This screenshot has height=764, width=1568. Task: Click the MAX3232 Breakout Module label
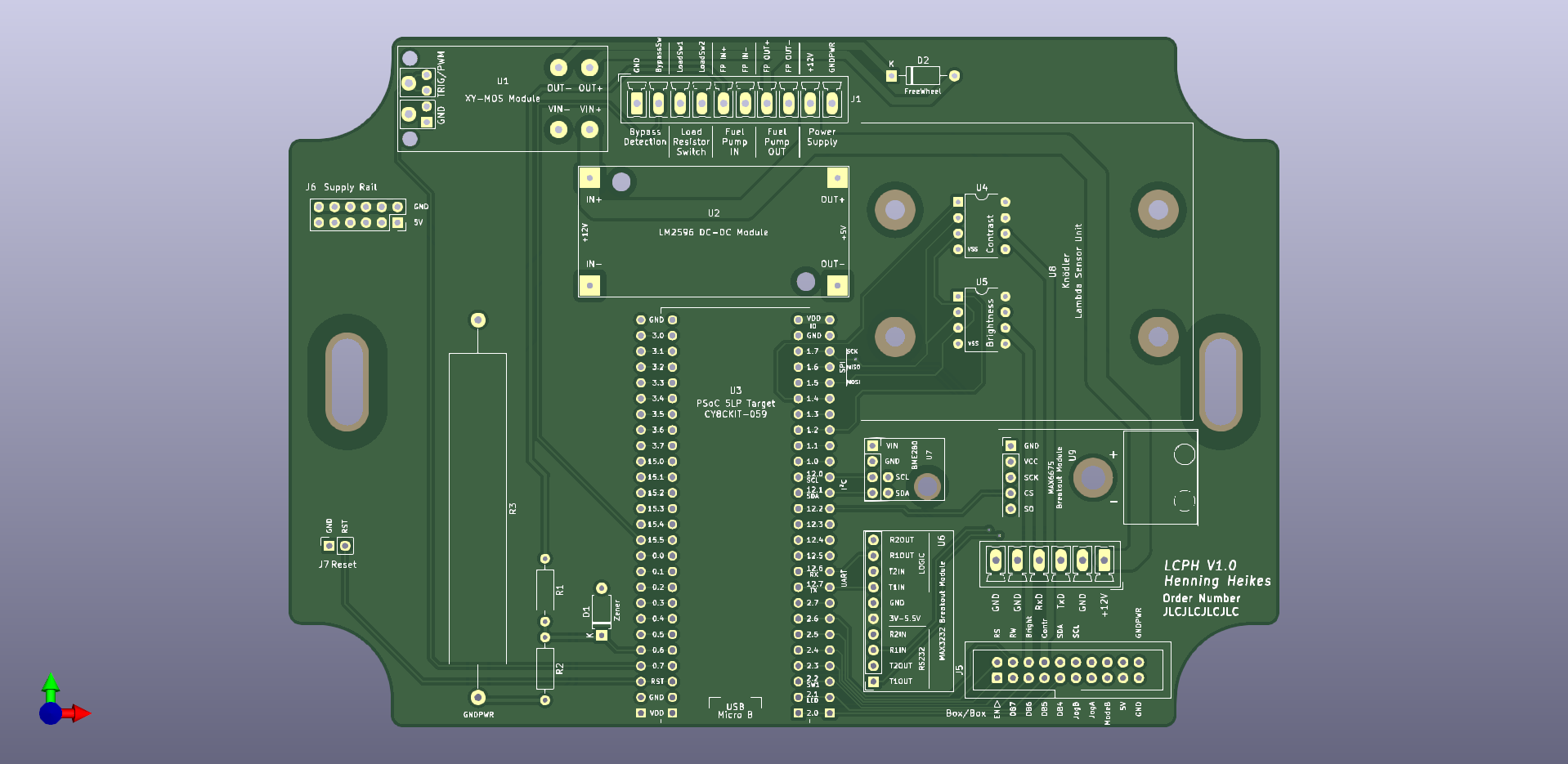(x=942, y=610)
